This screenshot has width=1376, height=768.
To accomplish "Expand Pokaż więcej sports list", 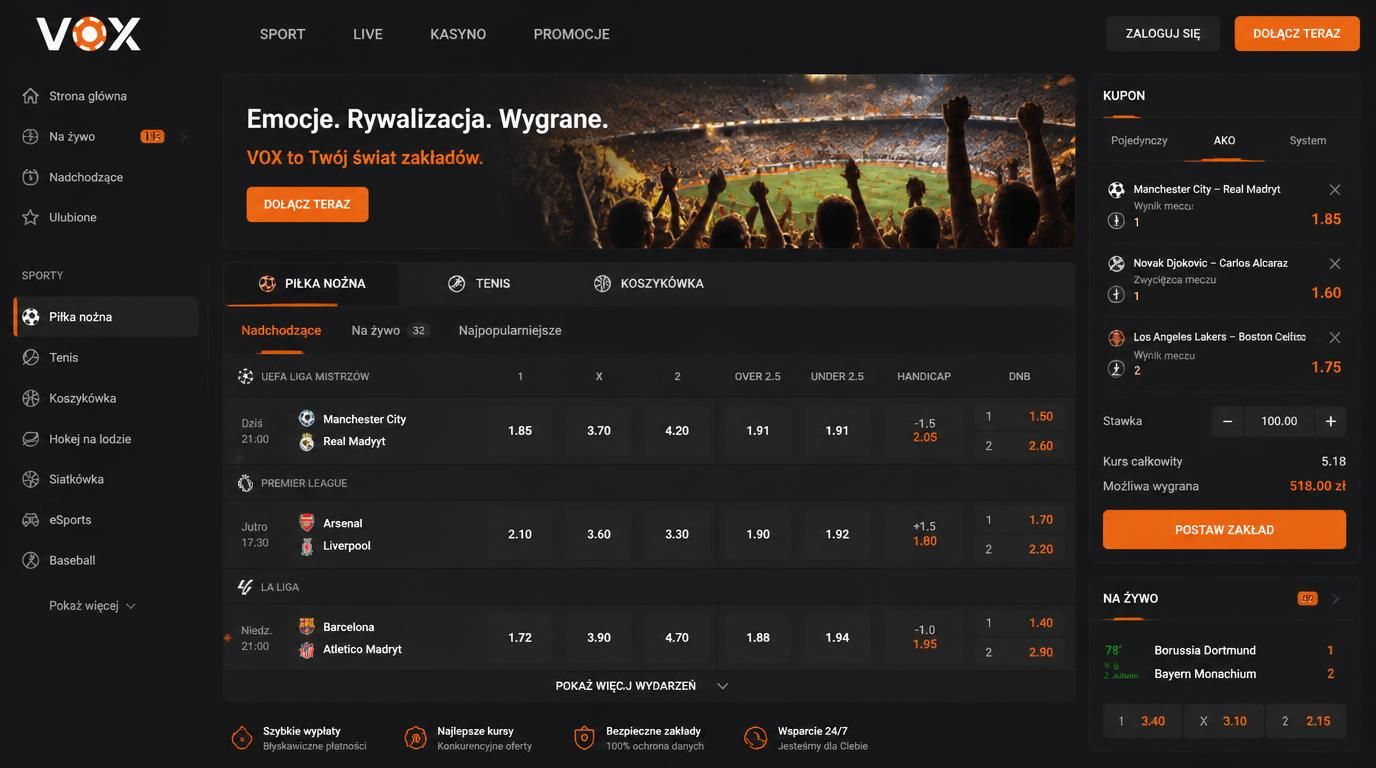I will coord(92,606).
